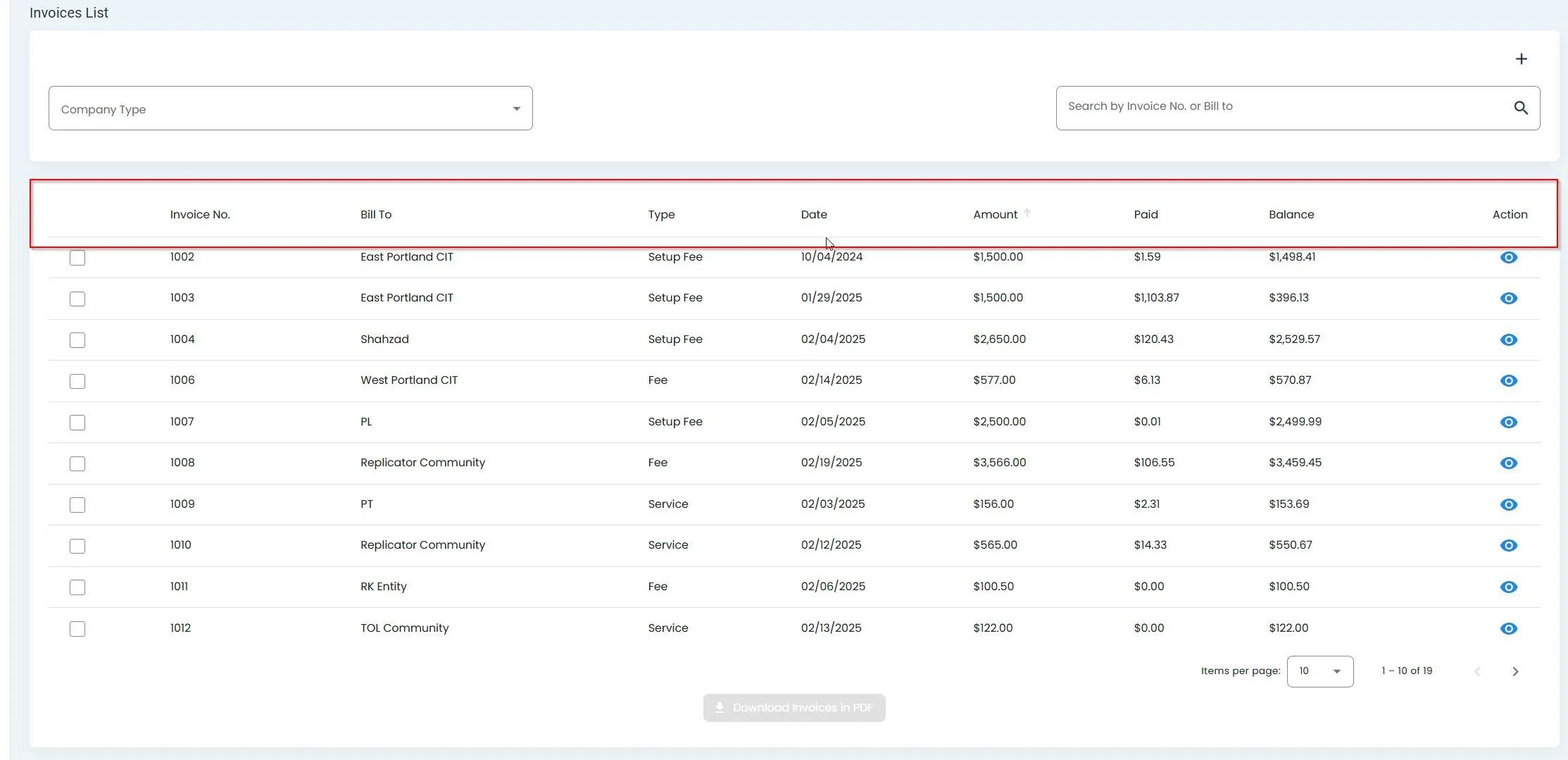Check the box for invoice 1008
This screenshot has width=1568, height=760.
pos(77,464)
